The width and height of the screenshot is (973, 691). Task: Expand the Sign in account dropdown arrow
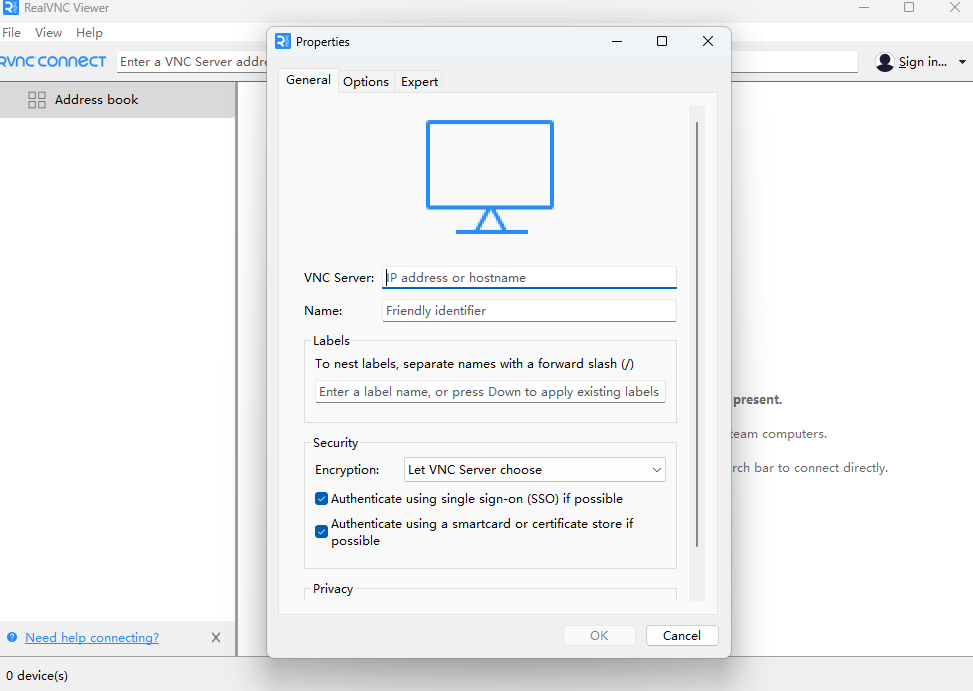coord(962,62)
